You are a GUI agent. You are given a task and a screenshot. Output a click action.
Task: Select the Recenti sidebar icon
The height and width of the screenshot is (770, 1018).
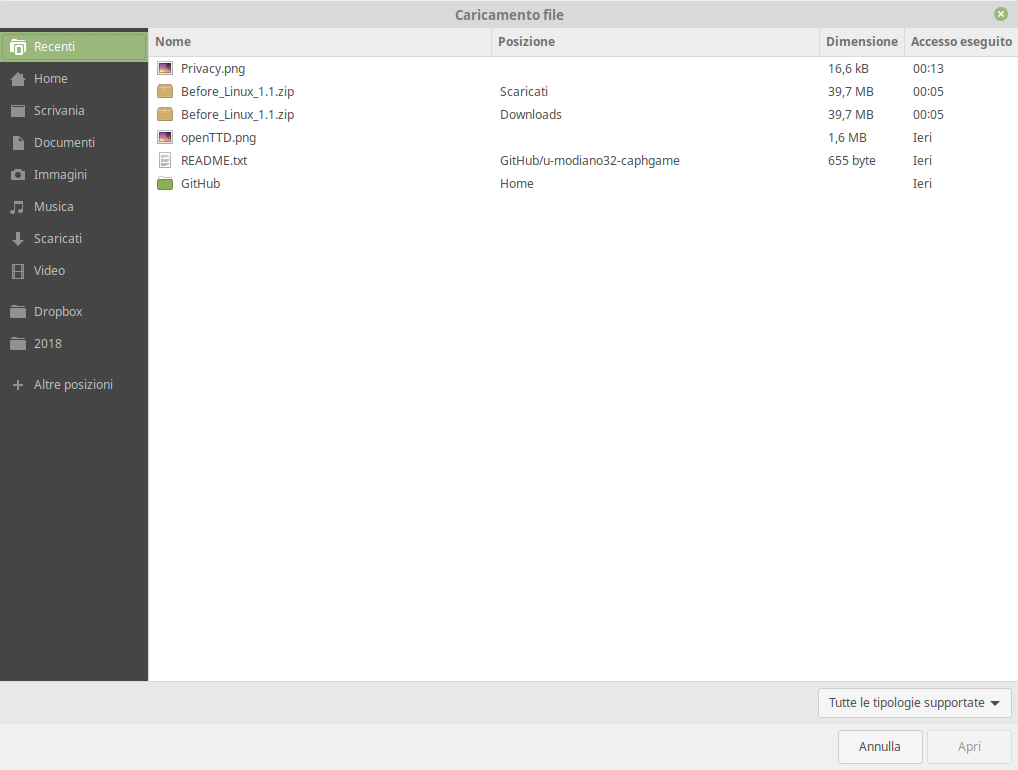pyautogui.click(x=18, y=47)
